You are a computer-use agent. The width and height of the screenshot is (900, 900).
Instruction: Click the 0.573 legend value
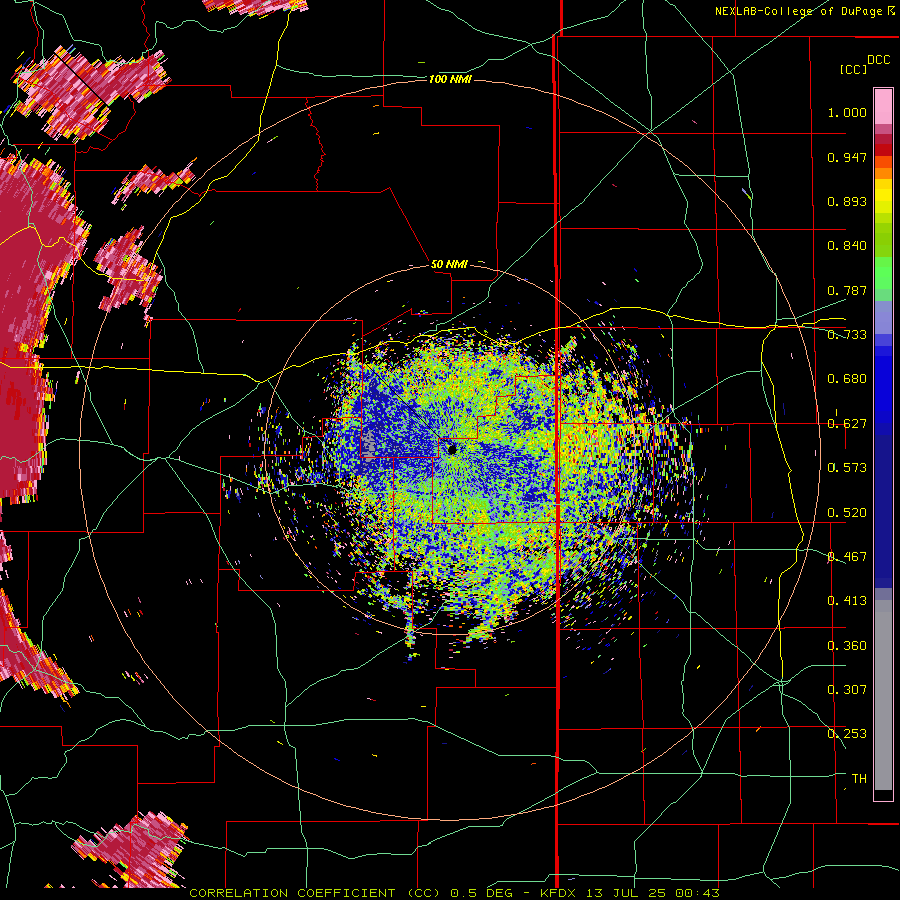[x=847, y=468]
